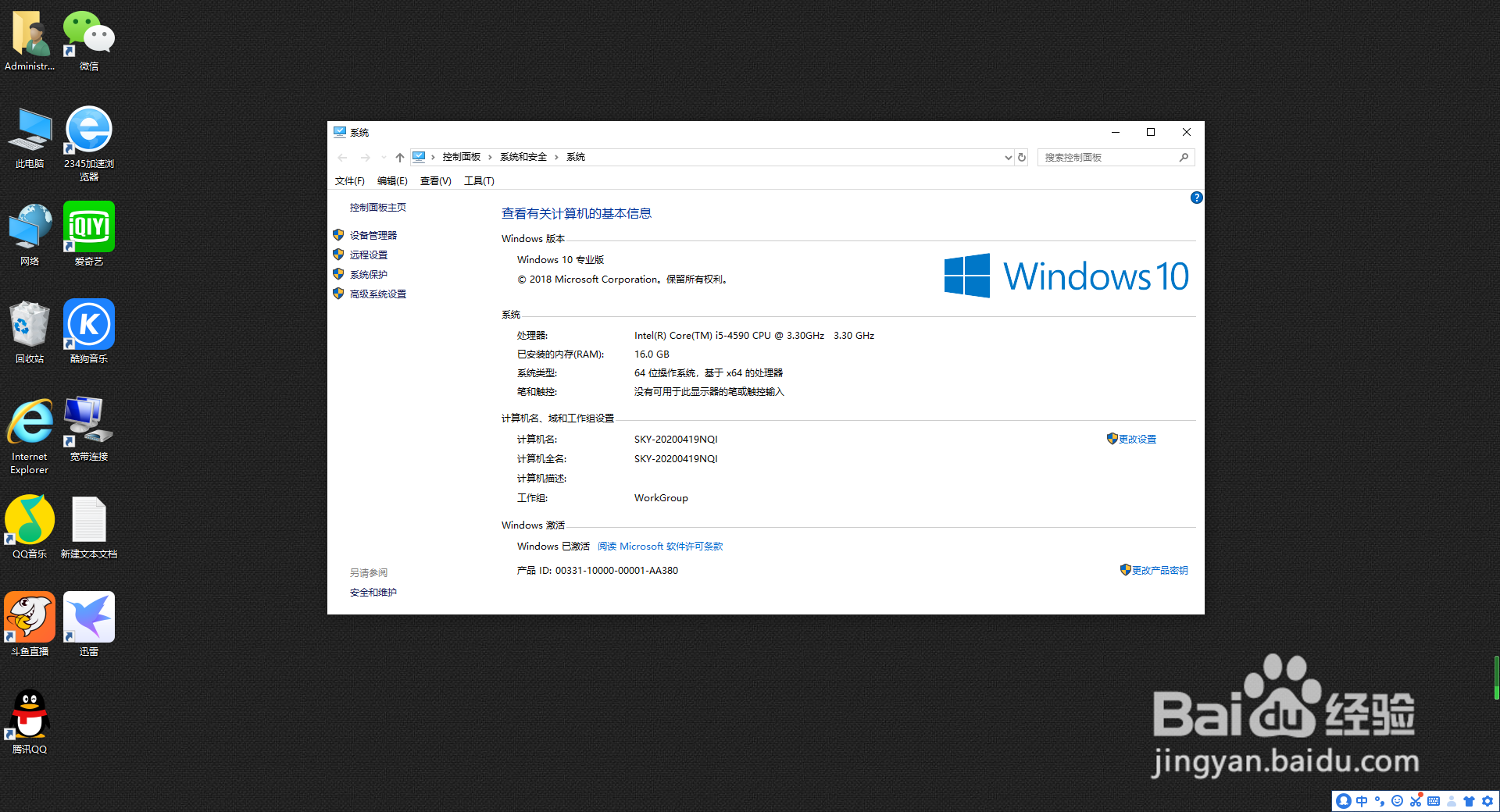Click 更改产品密钥 change product key link
1500x812 pixels.
pos(1159,571)
